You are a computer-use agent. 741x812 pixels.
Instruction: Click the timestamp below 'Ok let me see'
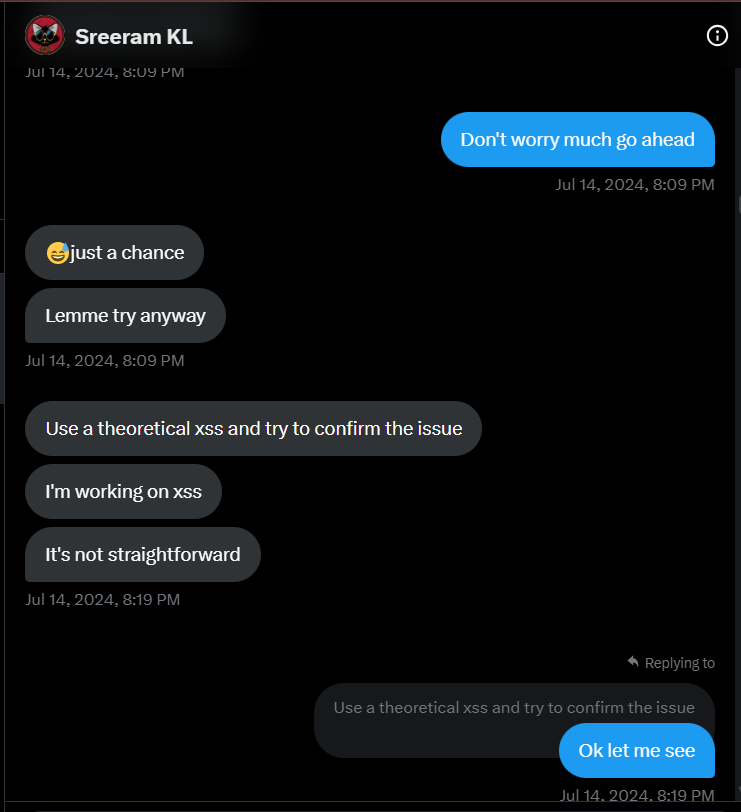point(637,795)
